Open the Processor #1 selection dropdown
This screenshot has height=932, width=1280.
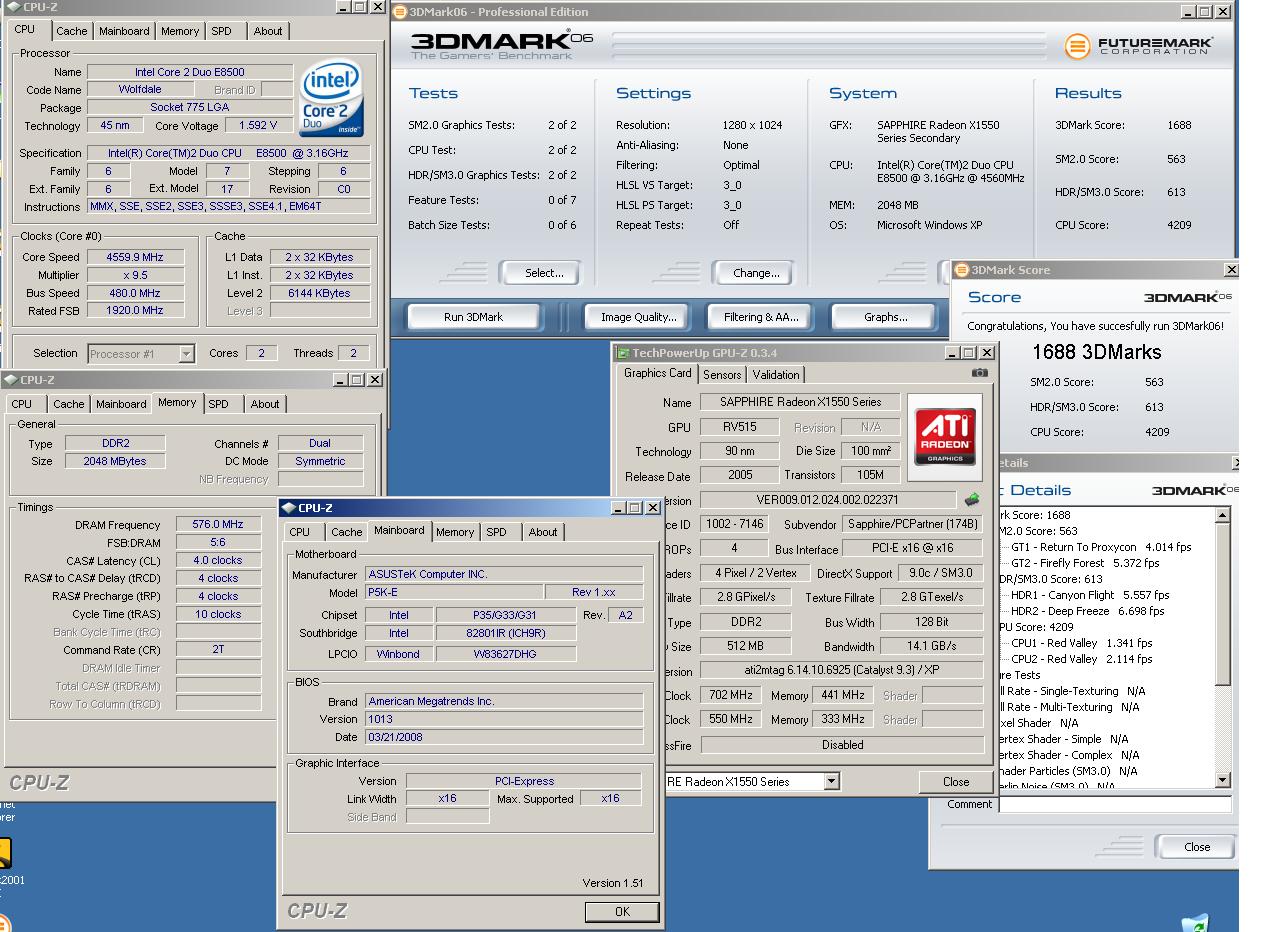pos(186,353)
